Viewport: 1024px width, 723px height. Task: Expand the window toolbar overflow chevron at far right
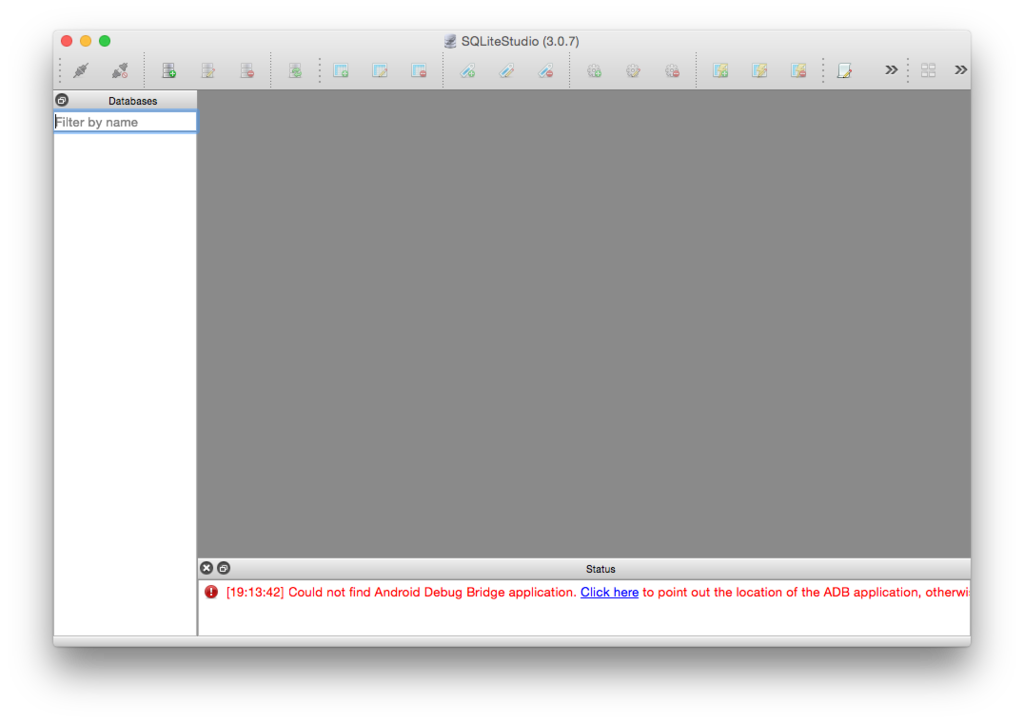click(x=961, y=69)
